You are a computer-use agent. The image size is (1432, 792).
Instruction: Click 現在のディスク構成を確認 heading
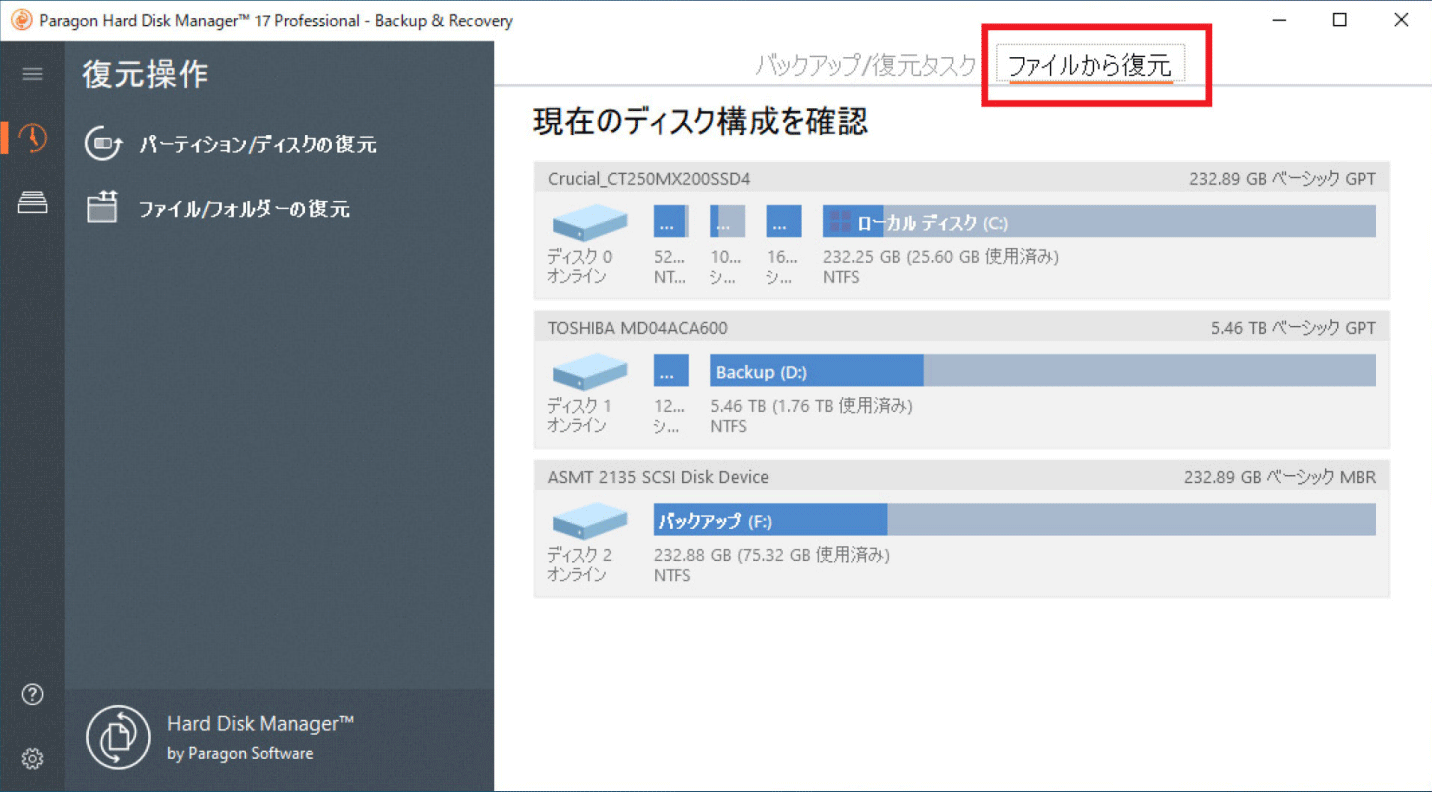click(x=700, y=121)
